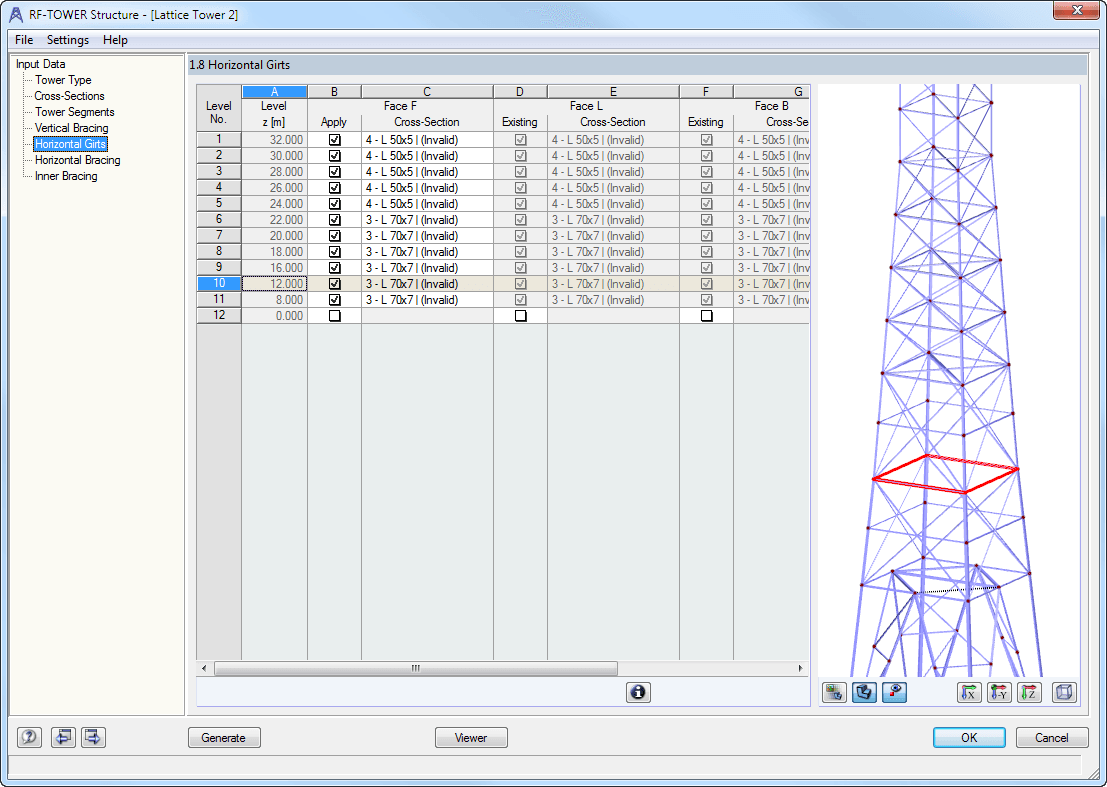1107x787 pixels.
Task: Select Vertical Bracing in the tree
Action: pyautogui.click(x=71, y=128)
